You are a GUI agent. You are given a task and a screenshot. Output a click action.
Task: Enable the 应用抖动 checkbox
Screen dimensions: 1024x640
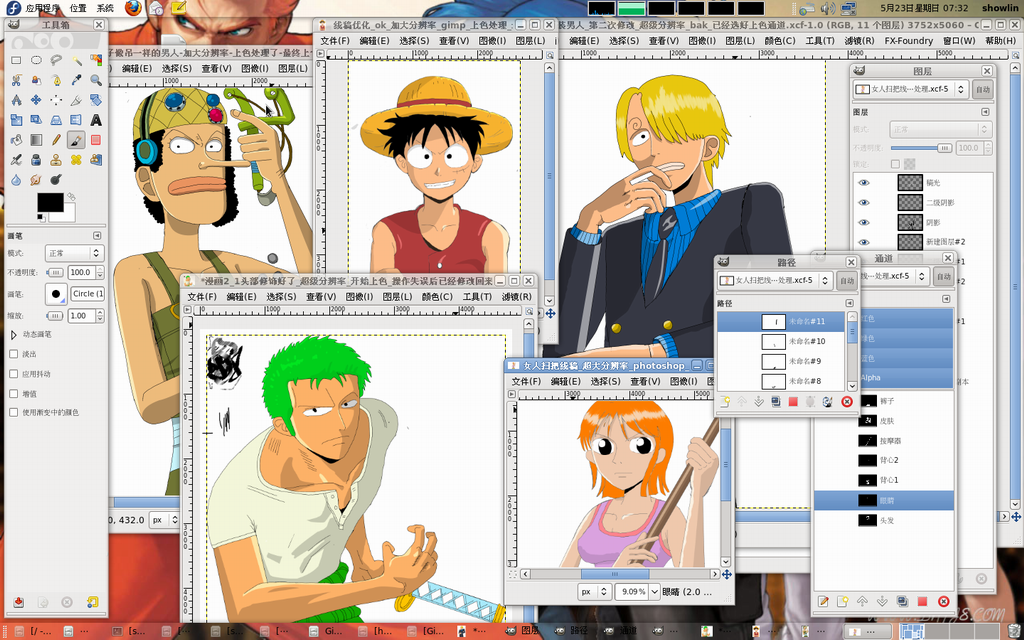tap(14, 374)
